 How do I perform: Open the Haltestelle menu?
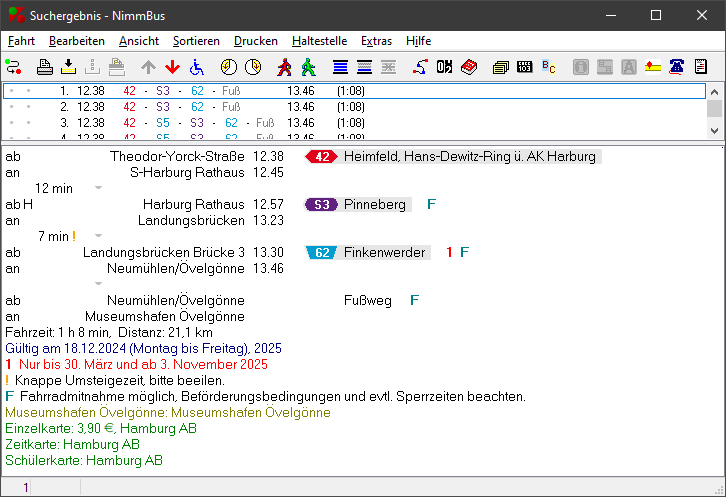click(x=318, y=41)
